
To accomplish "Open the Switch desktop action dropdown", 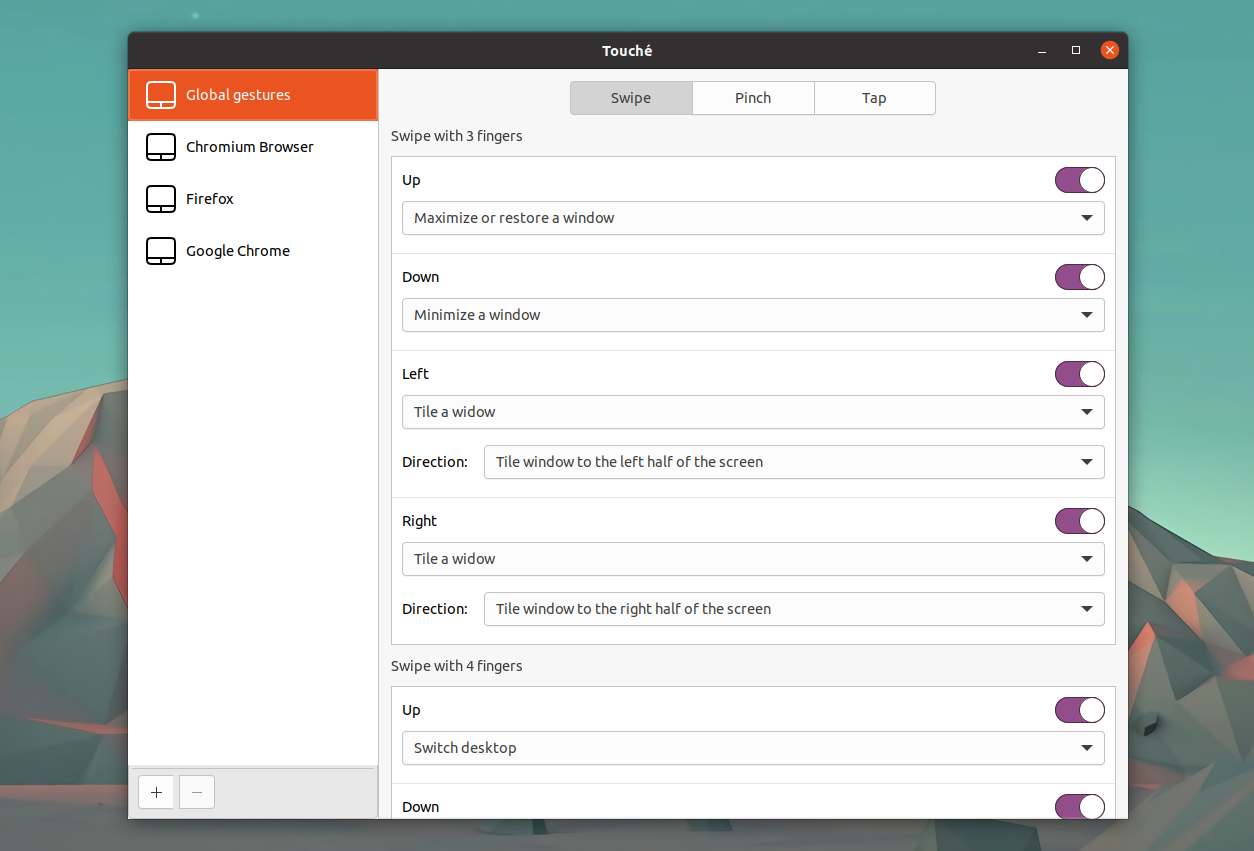I will point(752,747).
